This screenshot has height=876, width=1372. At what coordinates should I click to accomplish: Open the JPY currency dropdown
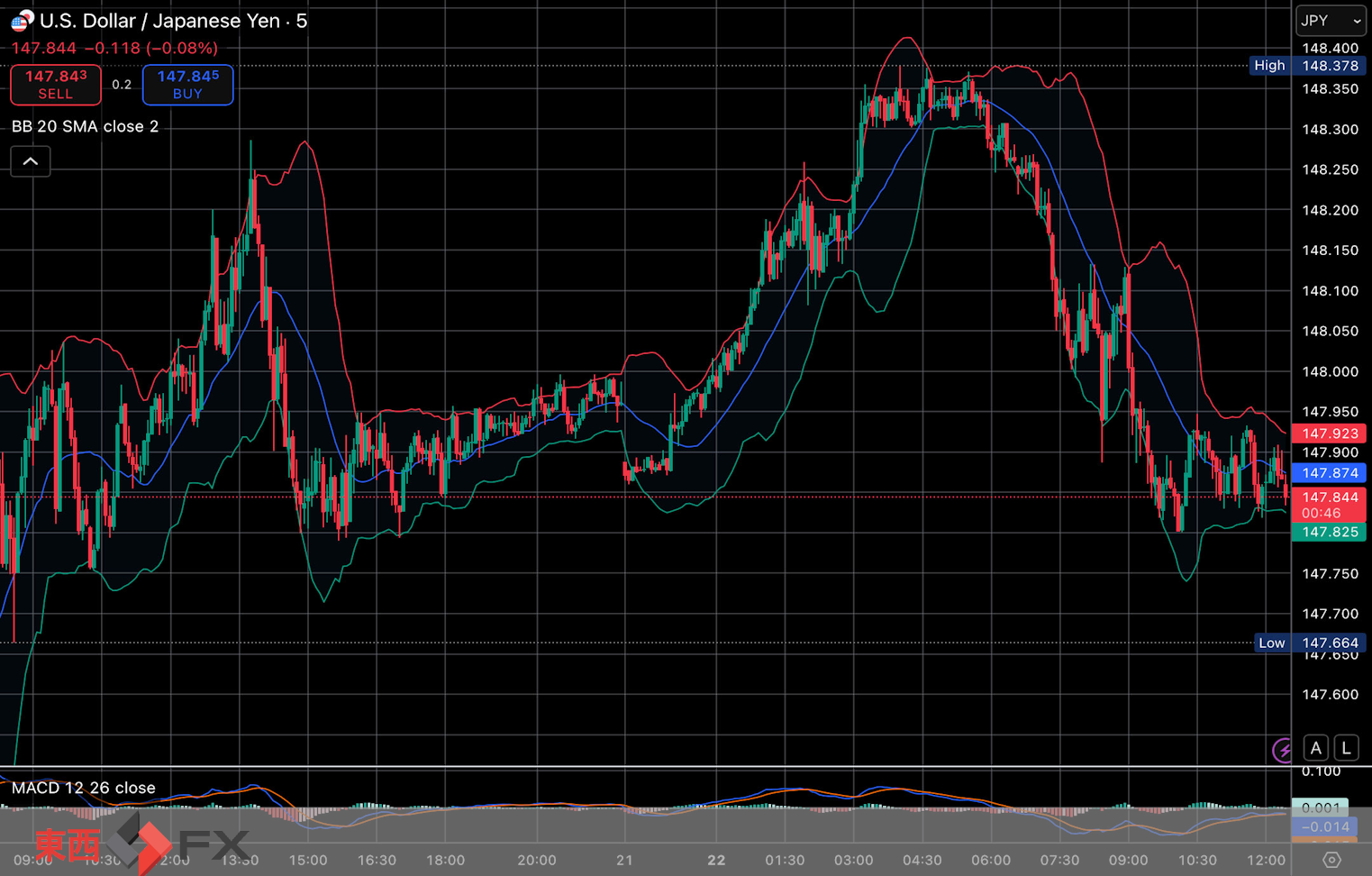coord(1331,21)
